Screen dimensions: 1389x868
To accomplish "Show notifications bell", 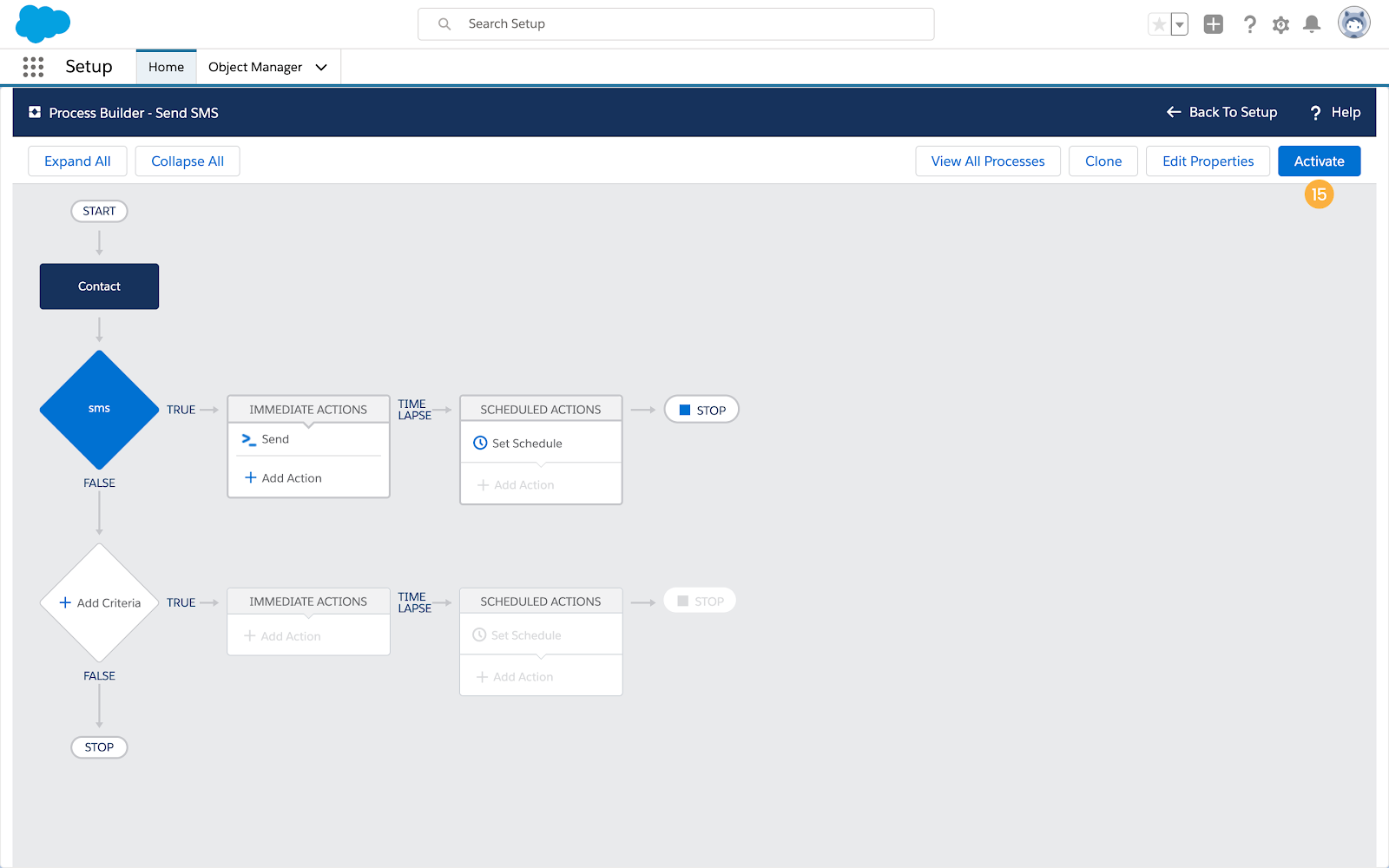I will coord(1312,24).
